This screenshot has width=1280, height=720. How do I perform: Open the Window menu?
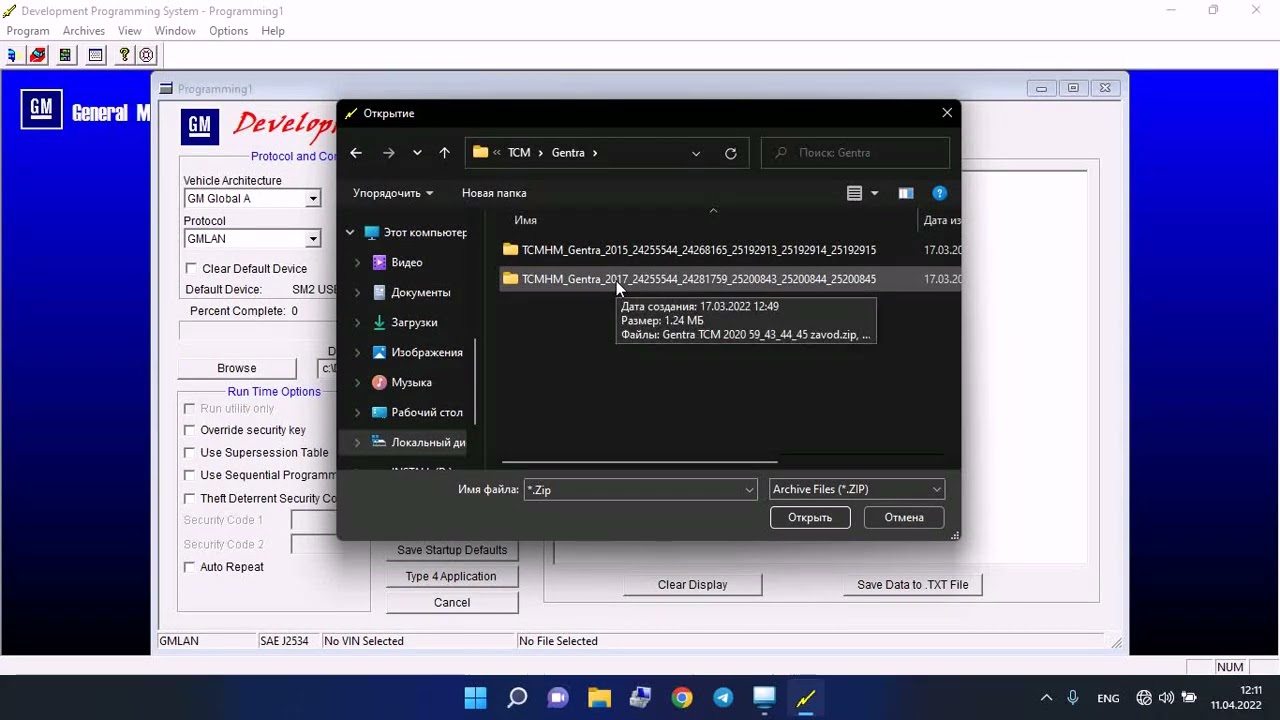[x=175, y=31]
